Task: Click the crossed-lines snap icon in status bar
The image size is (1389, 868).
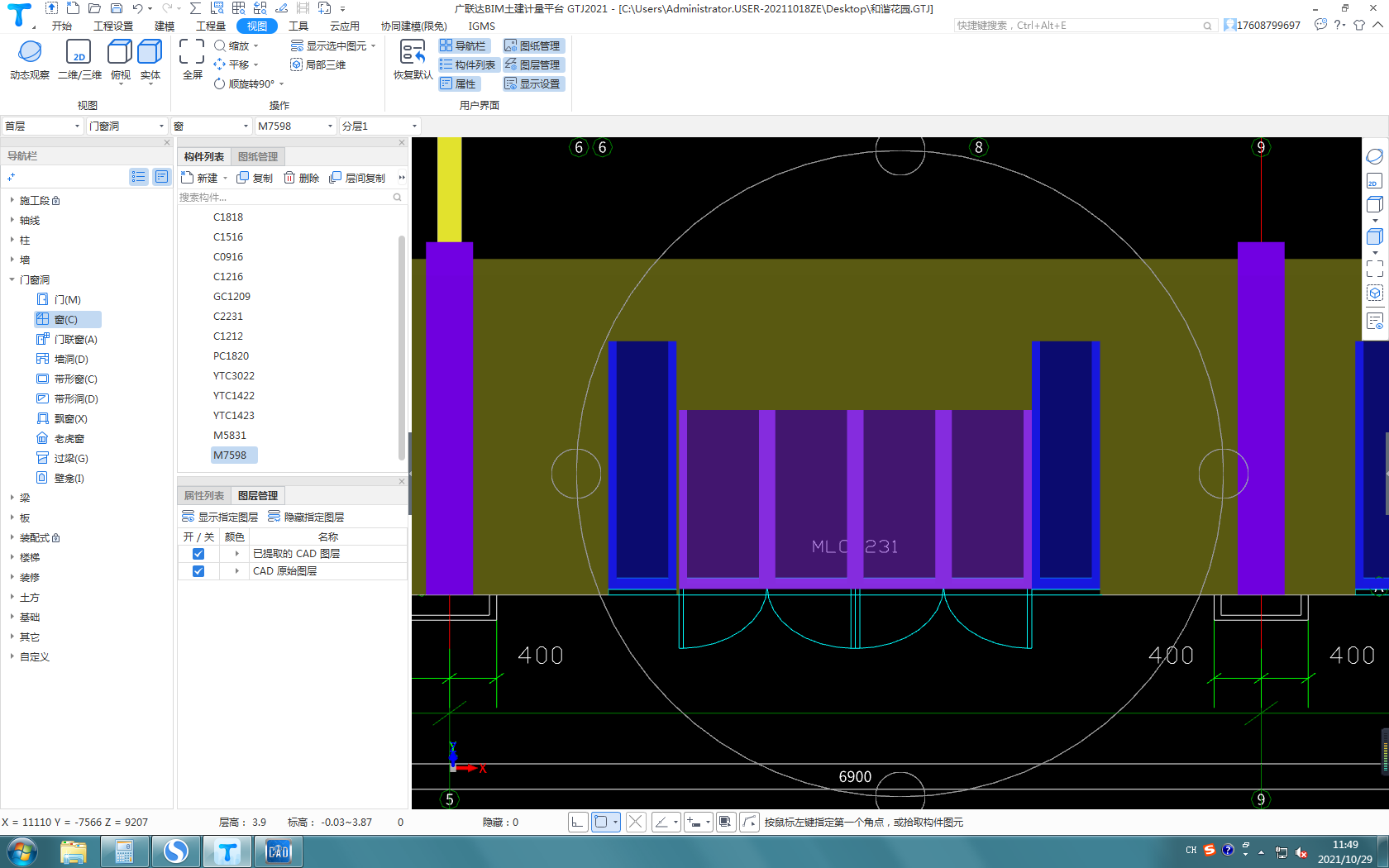Action: click(636, 822)
